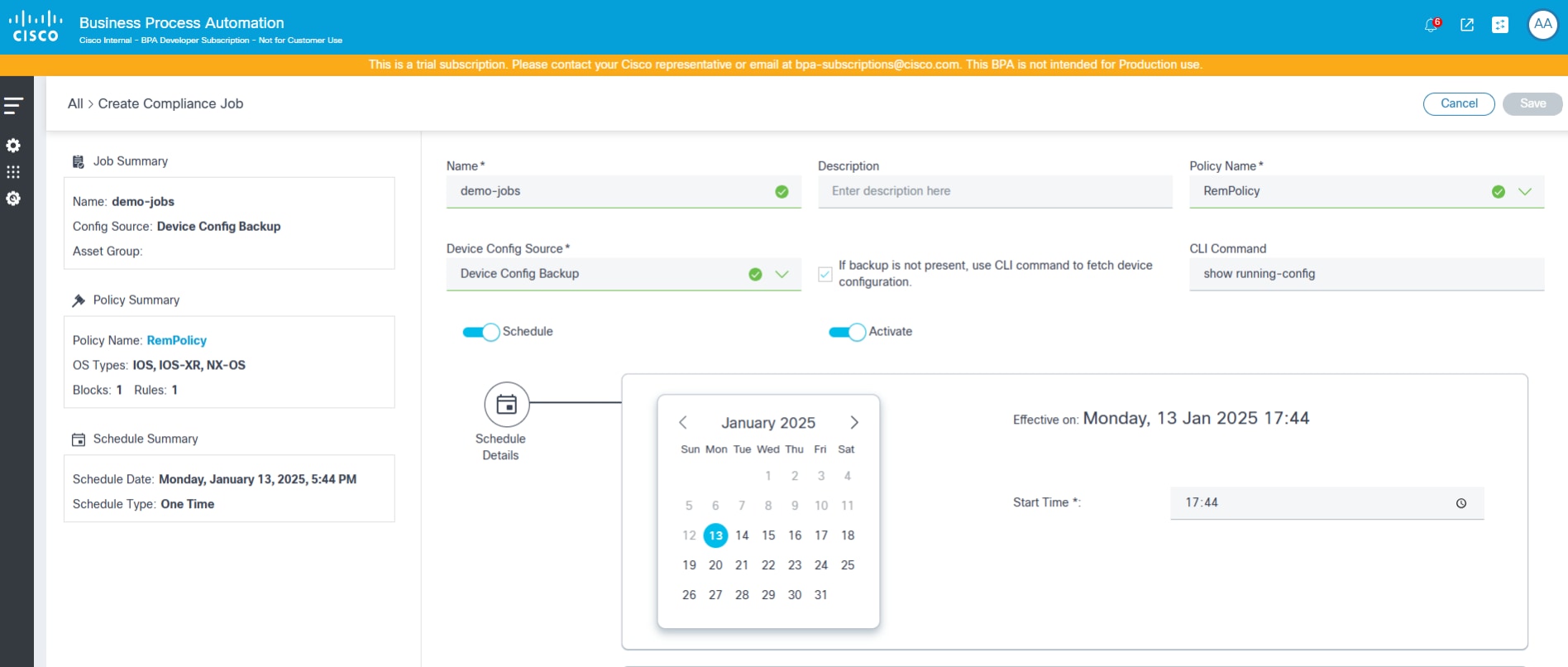
Task: Click the 'Effective on' date text
Action: (x=1161, y=419)
